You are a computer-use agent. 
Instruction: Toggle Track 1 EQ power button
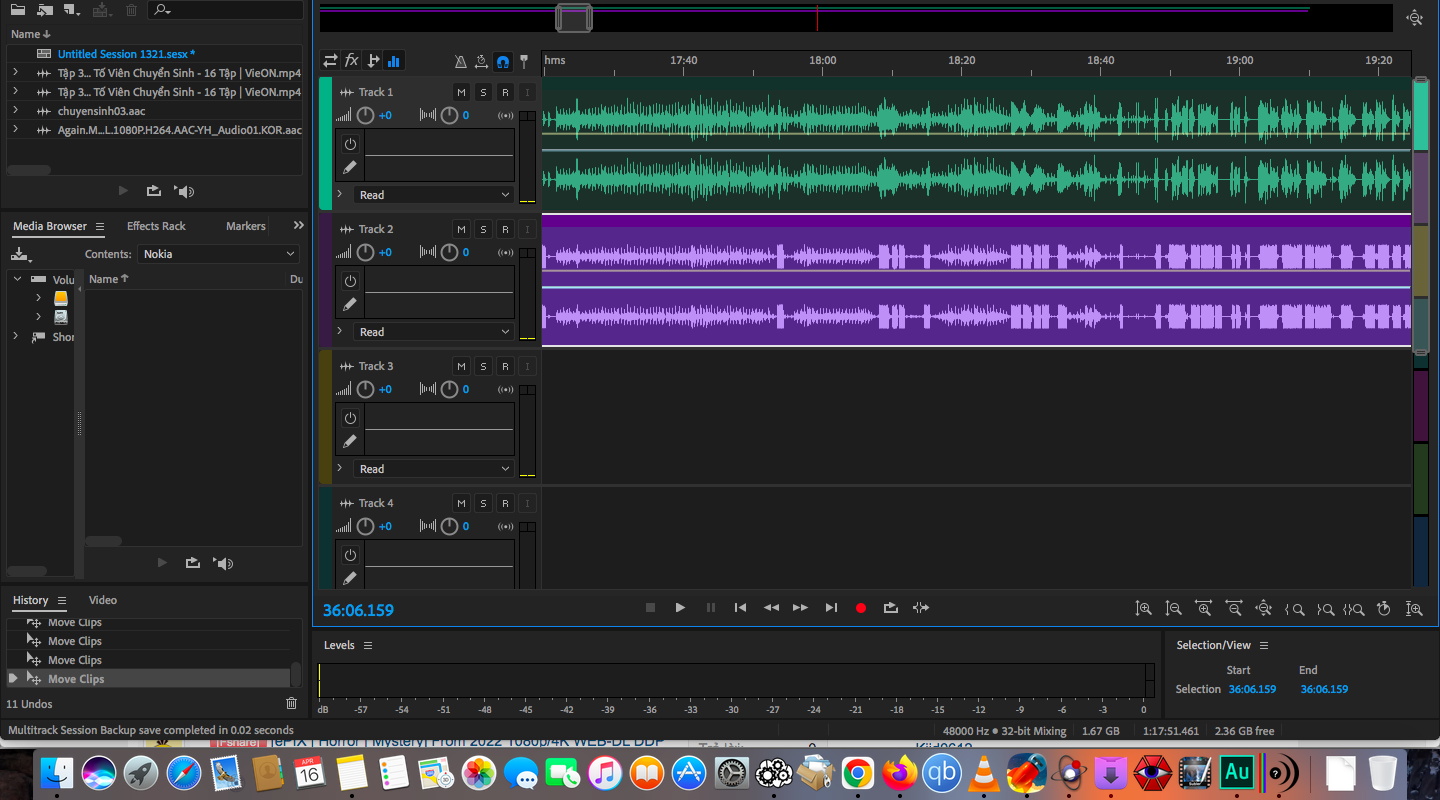pyautogui.click(x=350, y=144)
